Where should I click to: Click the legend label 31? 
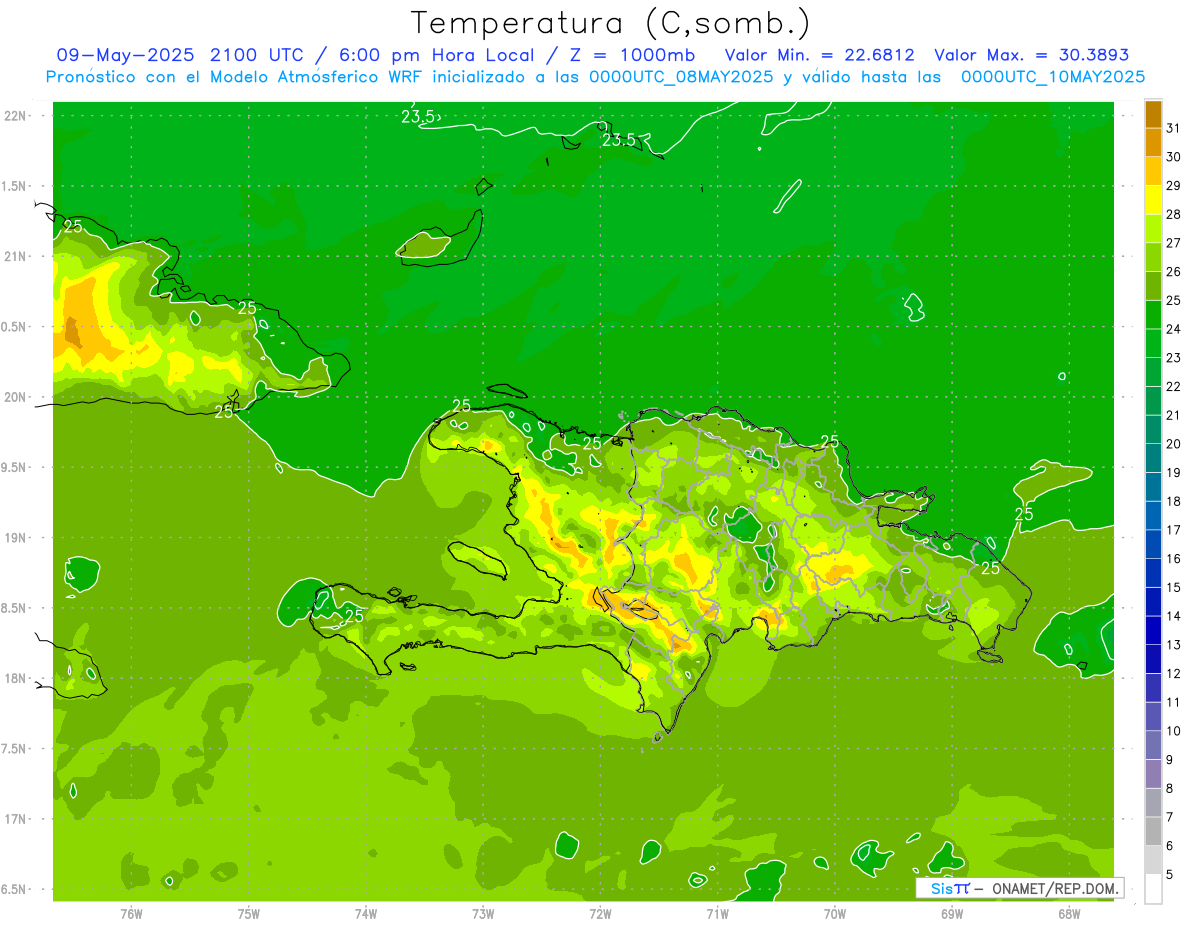(1174, 128)
